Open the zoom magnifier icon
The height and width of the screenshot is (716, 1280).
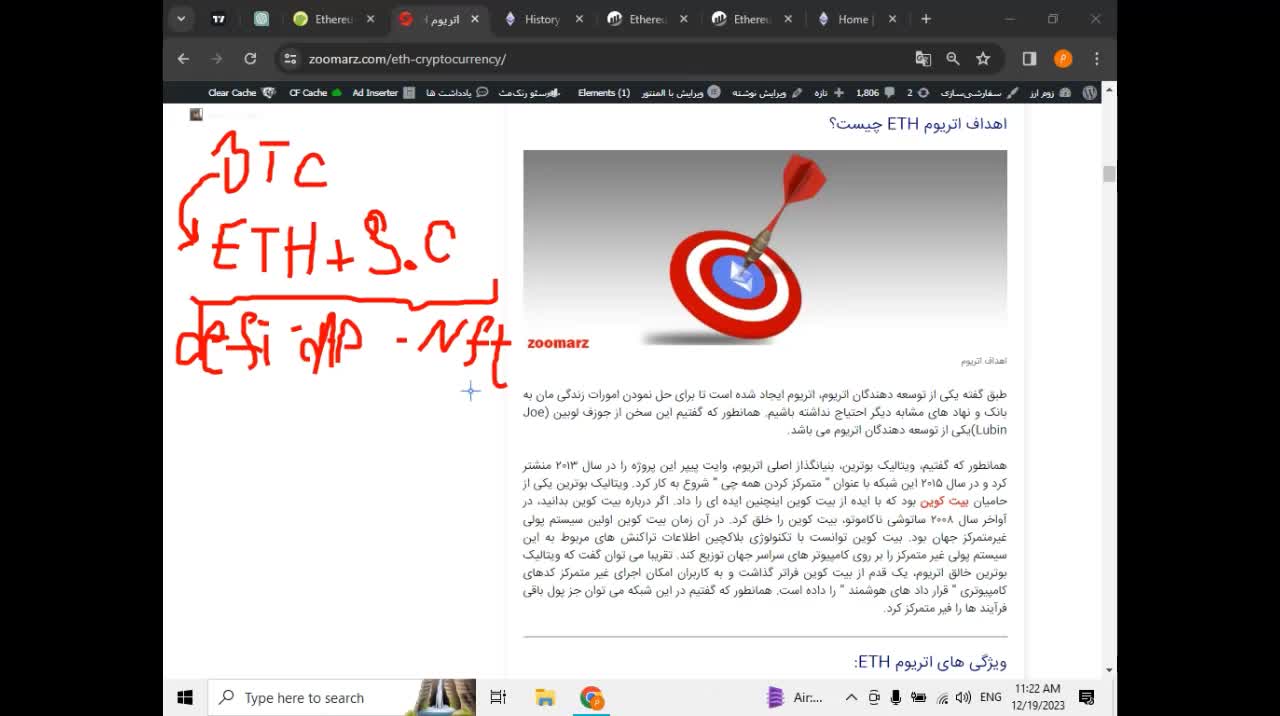[x=953, y=59]
